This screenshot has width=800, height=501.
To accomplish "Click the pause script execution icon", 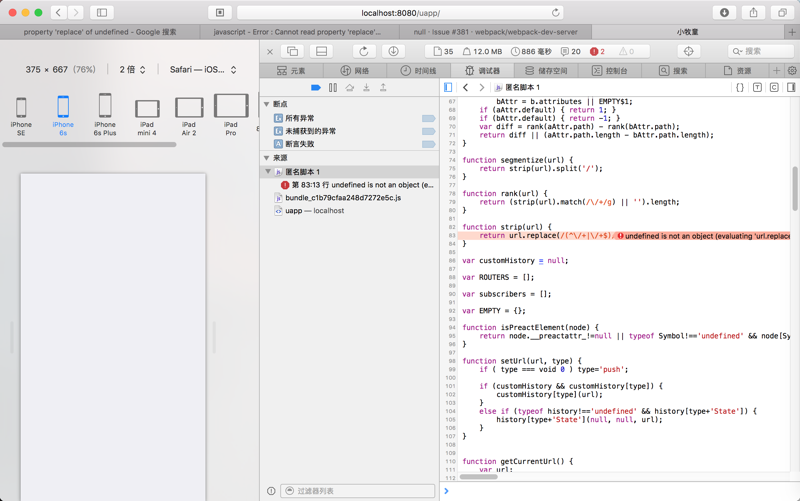I will point(333,88).
